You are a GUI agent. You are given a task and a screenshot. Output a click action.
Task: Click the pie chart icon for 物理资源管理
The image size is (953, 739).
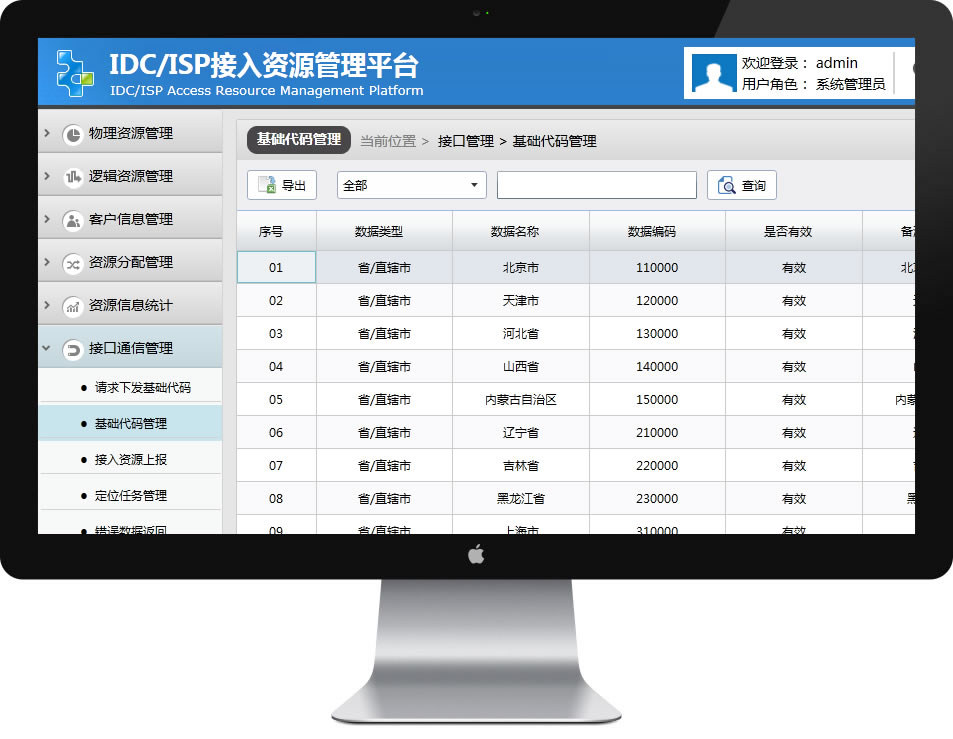72,134
